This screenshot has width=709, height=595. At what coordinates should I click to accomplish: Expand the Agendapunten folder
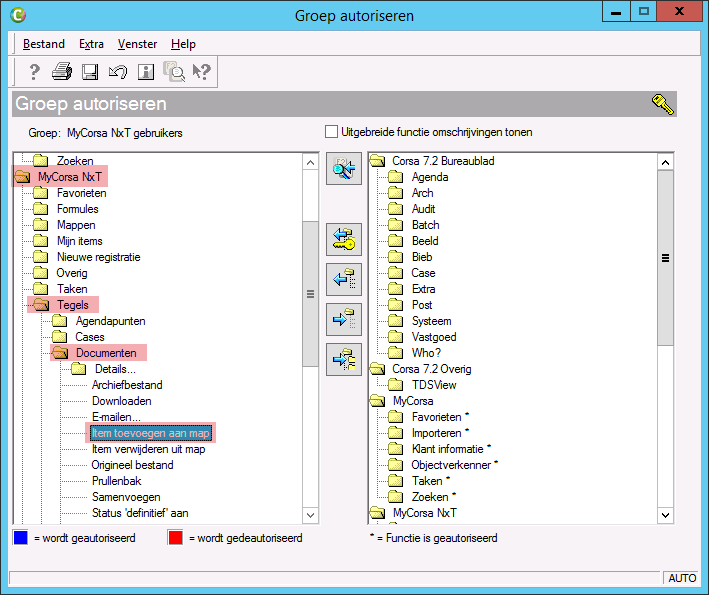pyautogui.click(x=60, y=321)
